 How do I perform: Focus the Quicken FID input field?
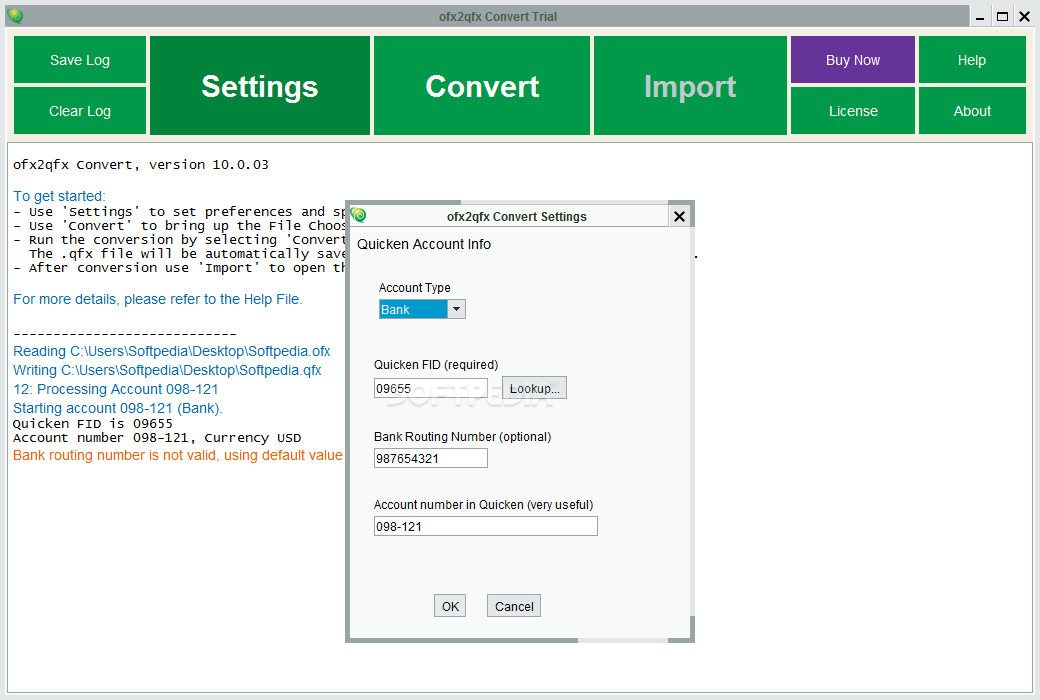430,388
